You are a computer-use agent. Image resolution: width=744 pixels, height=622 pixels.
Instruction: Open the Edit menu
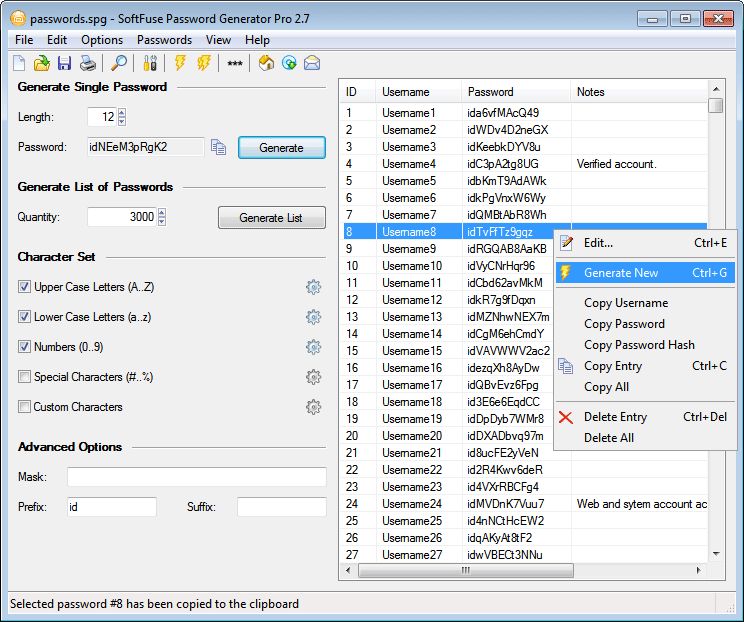pos(57,40)
